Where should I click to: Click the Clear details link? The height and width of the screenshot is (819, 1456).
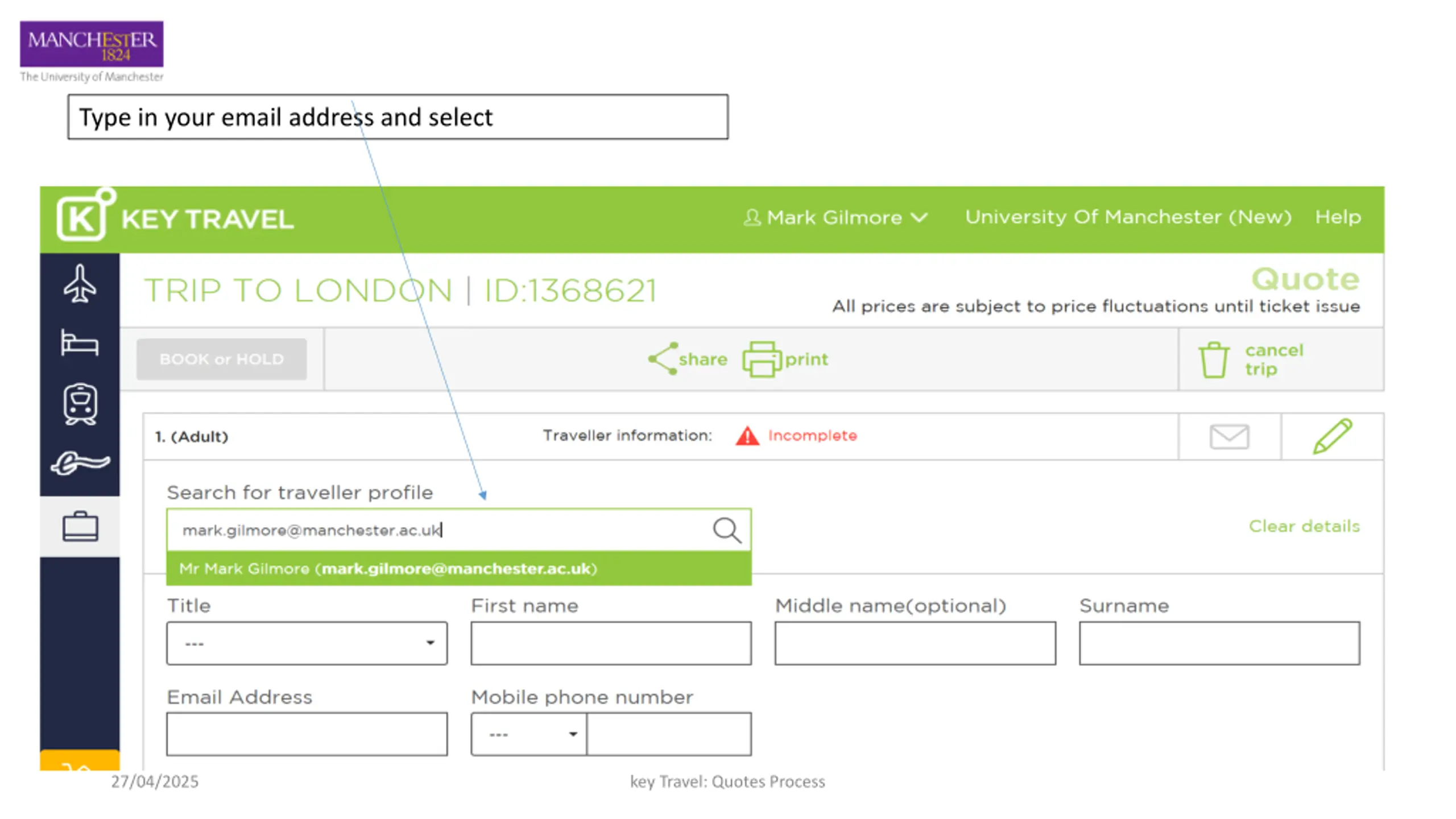(1304, 526)
